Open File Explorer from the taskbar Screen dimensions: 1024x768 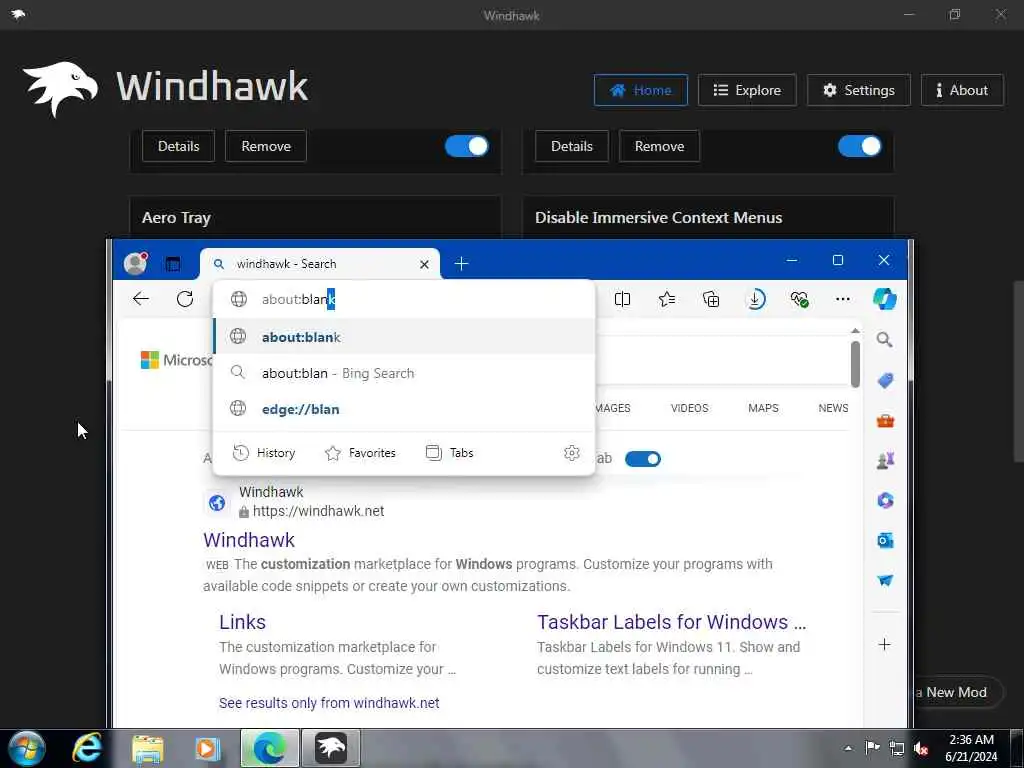click(x=148, y=748)
